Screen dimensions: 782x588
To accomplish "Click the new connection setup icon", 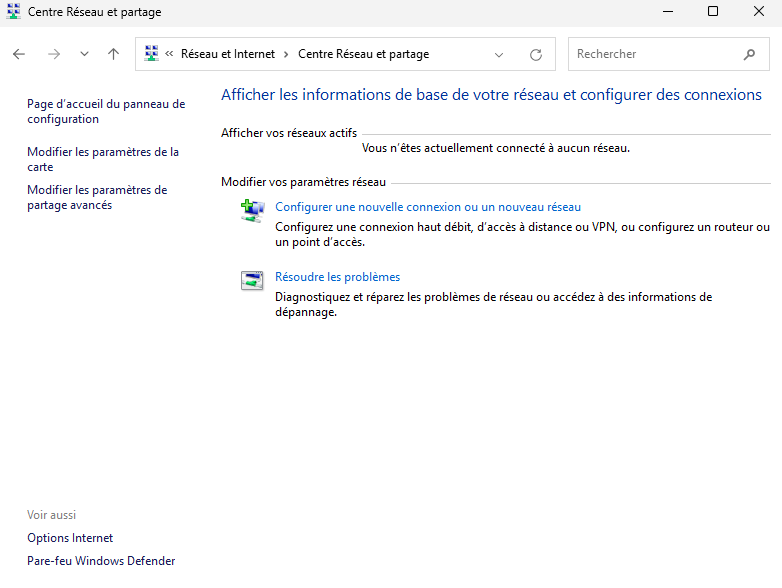I will coord(251,211).
